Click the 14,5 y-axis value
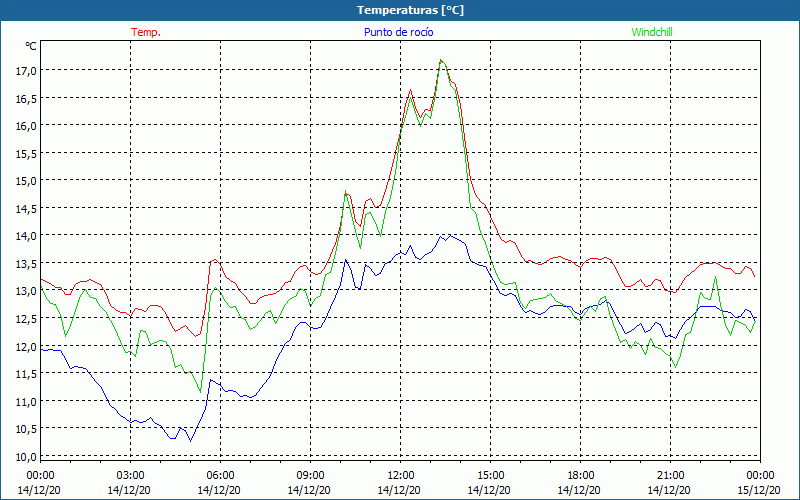Viewport: 800px width, 500px height. point(26,209)
